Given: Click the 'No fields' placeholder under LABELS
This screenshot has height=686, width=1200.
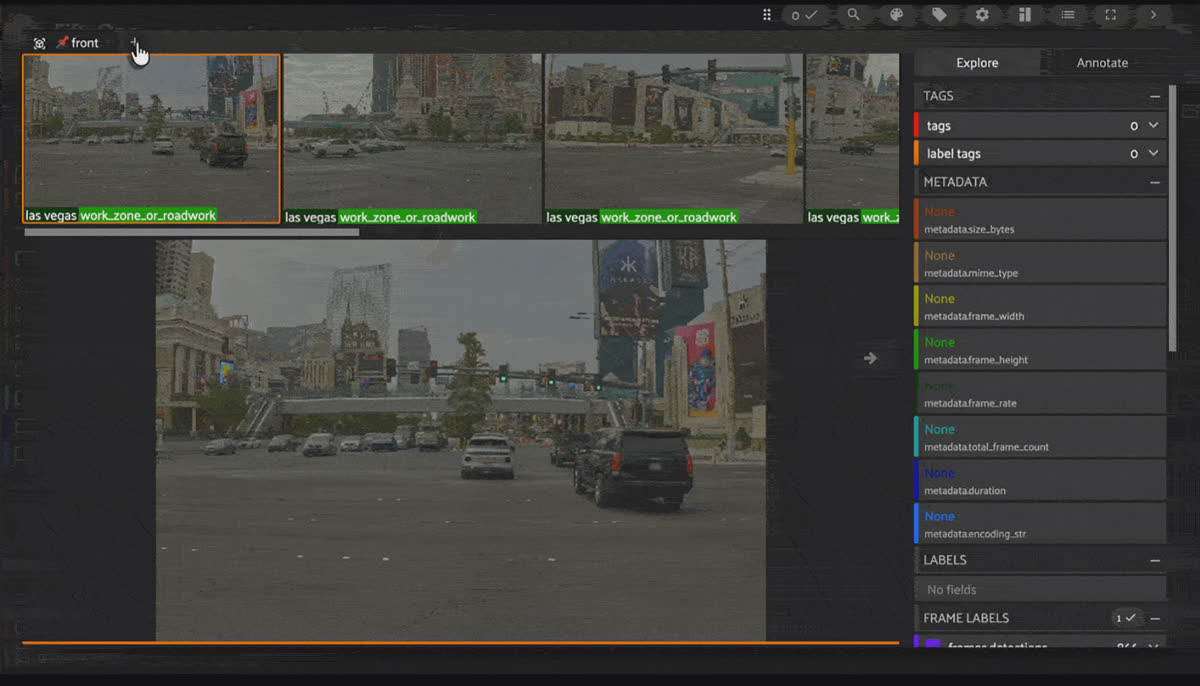Looking at the screenshot, I should 1040,590.
